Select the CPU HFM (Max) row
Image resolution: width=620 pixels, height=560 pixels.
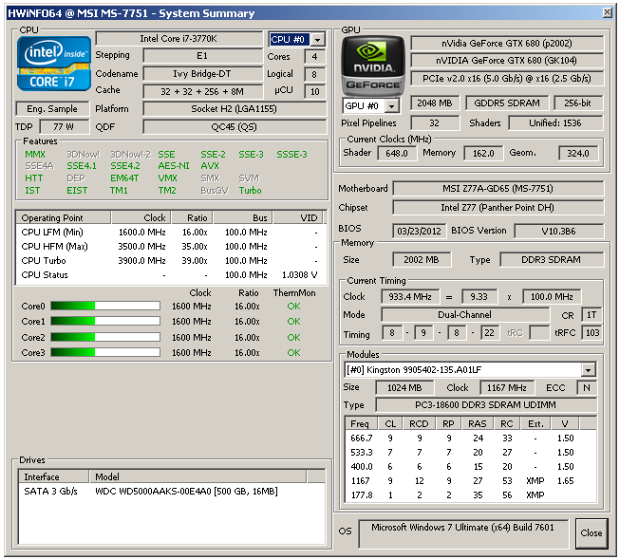[x=171, y=246]
